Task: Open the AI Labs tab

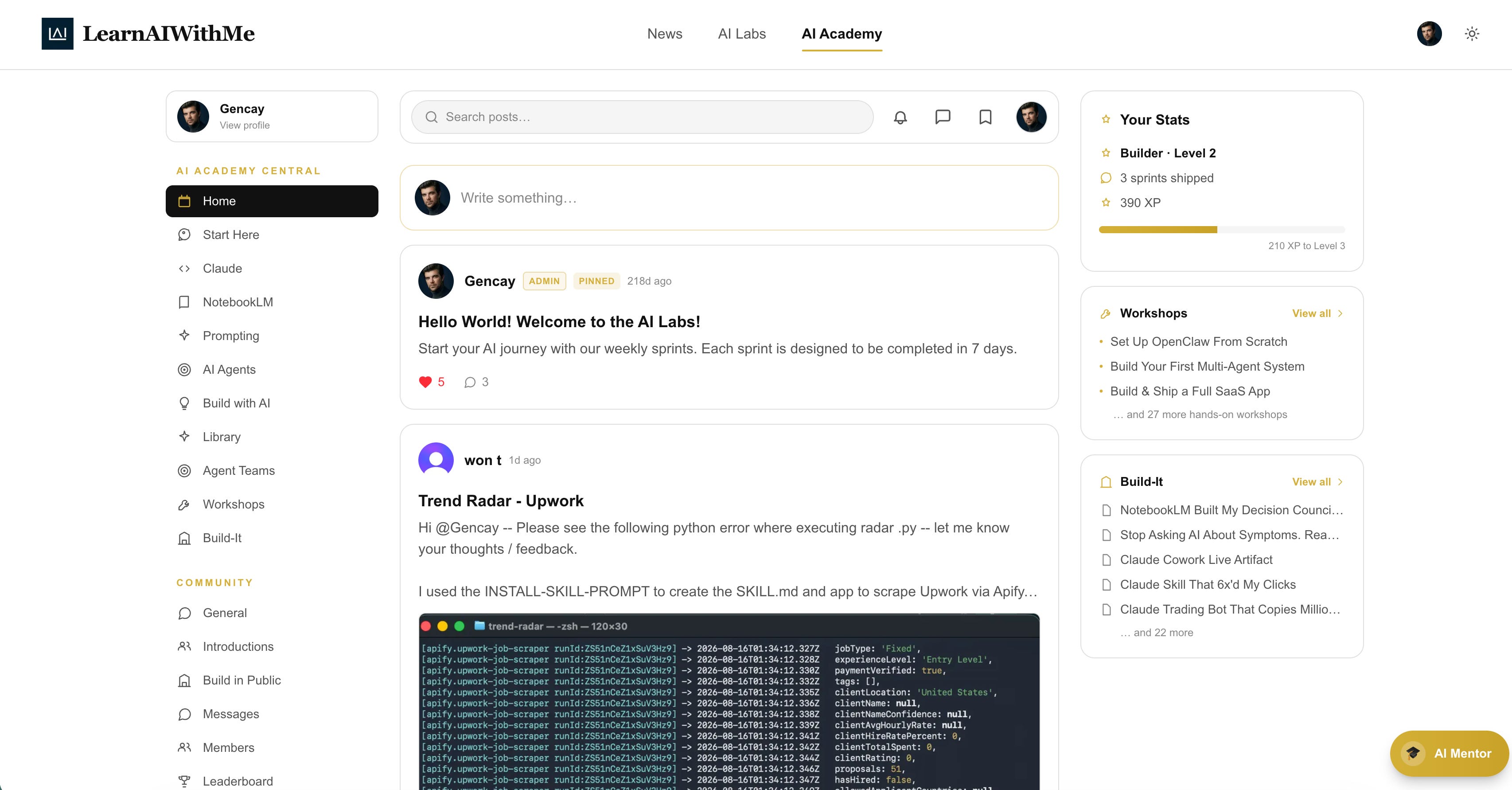Action: pyautogui.click(x=742, y=34)
